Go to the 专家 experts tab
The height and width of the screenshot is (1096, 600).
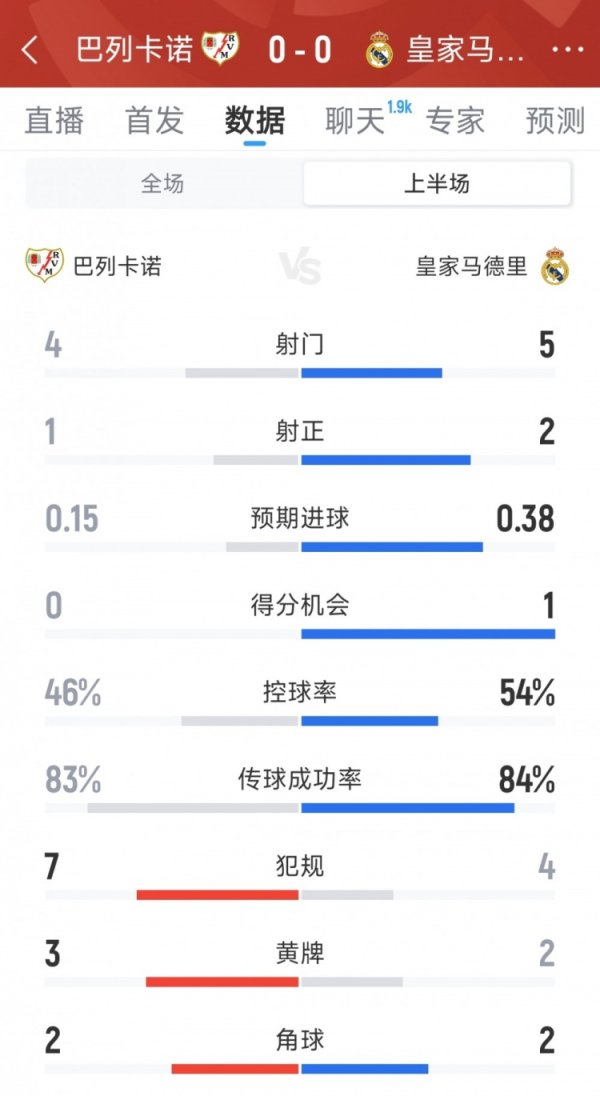click(458, 121)
